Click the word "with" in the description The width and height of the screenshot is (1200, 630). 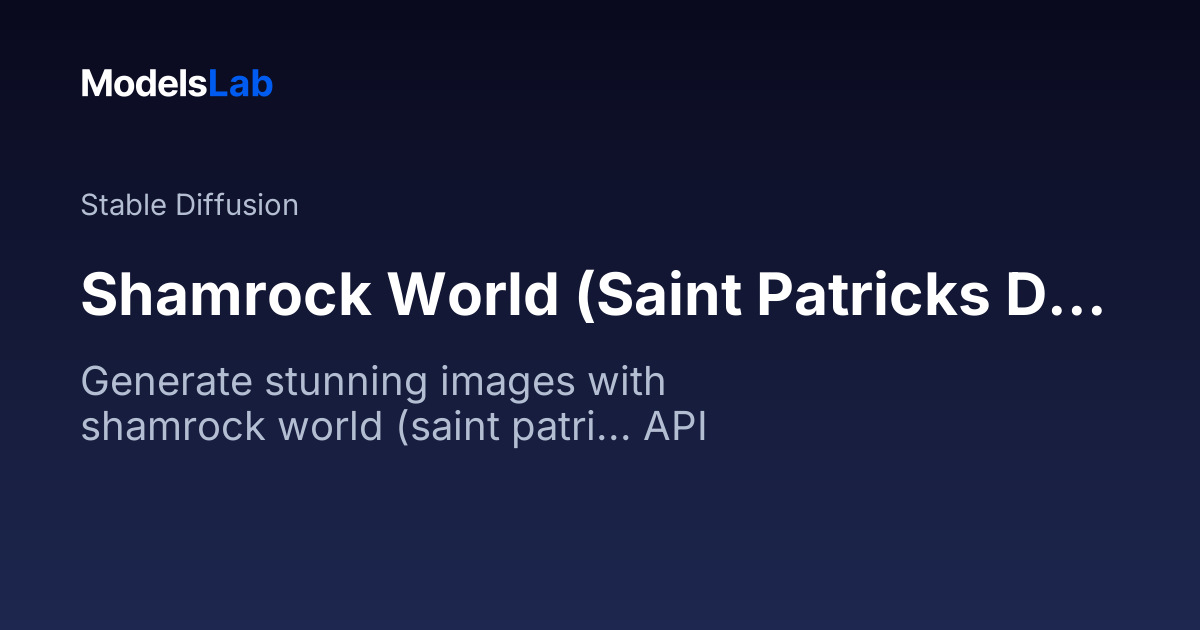point(627,382)
